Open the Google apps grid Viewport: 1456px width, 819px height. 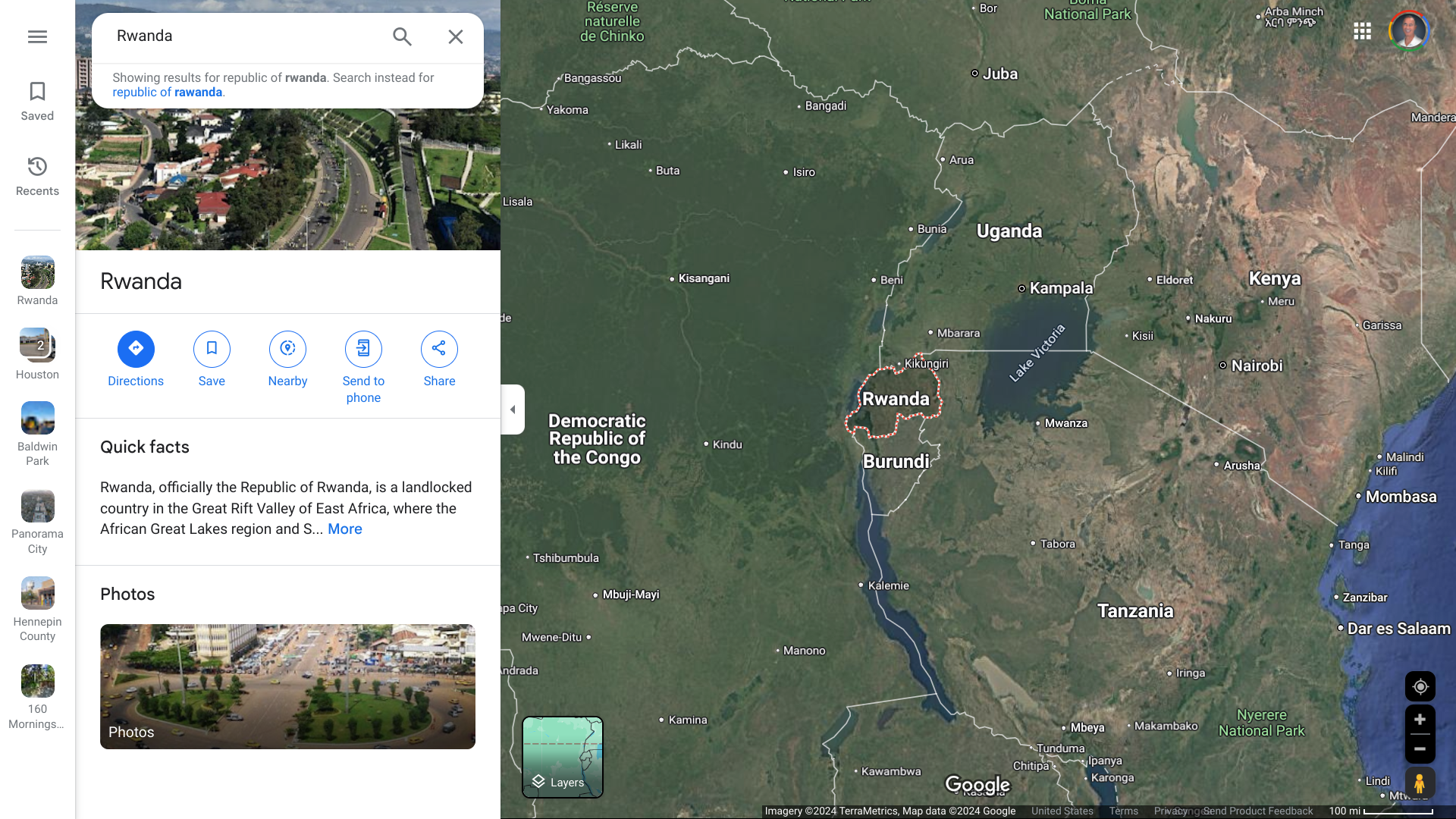pyautogui.click(x=1362, y=31)
